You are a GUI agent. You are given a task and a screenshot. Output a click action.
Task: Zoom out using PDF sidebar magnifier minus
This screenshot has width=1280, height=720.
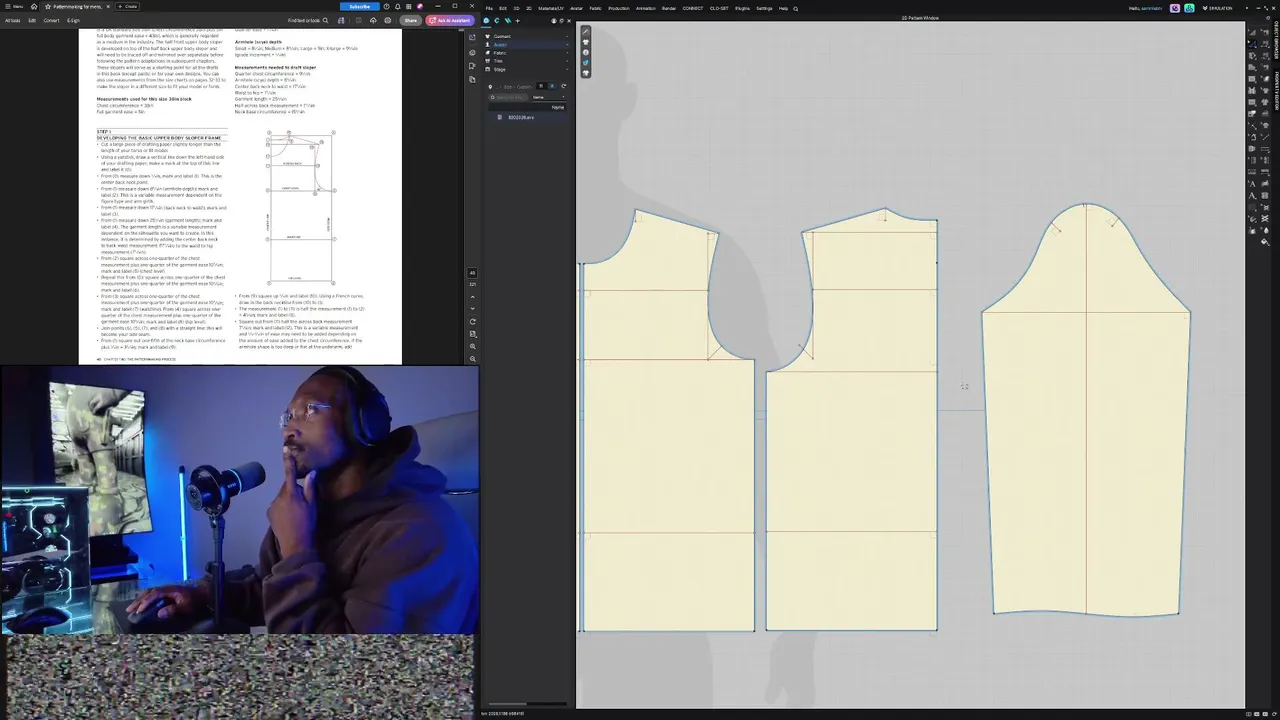point(472,358)
